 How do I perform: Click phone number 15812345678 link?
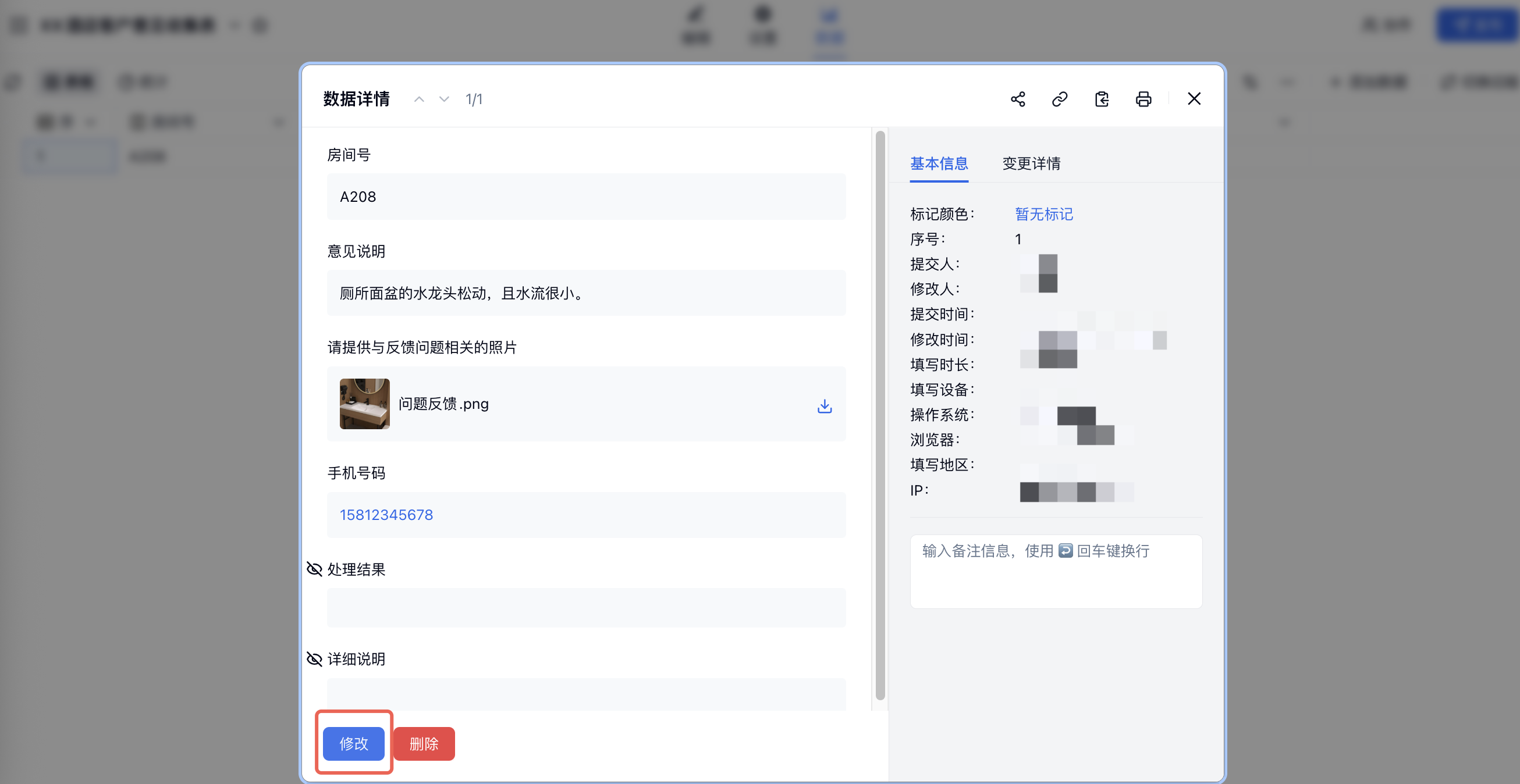click(386, 515)
